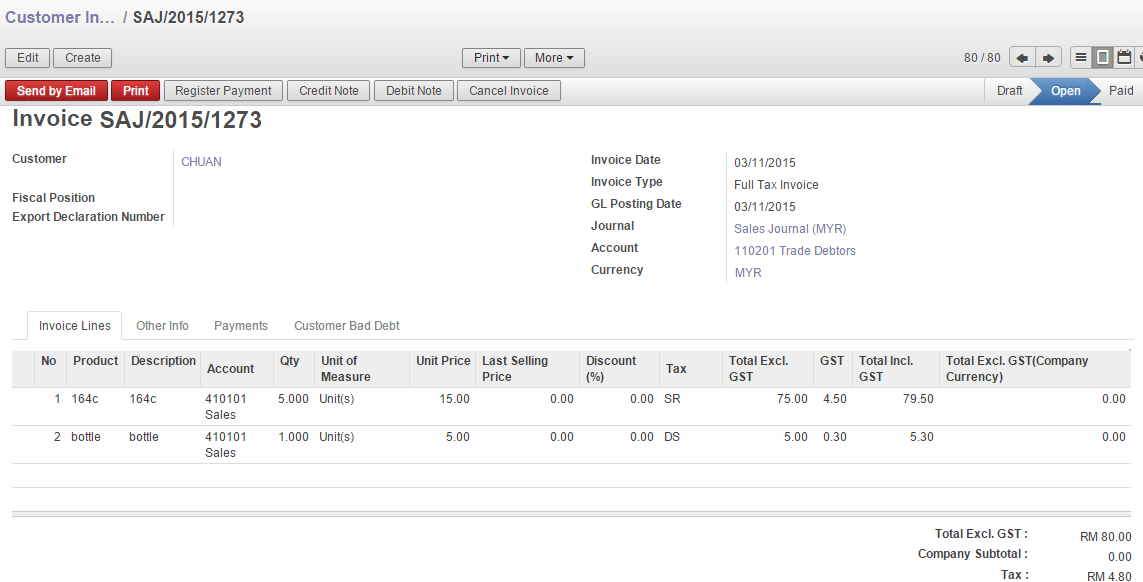
Task: Open the Print dropdown menu
Action: pos(490,57)
